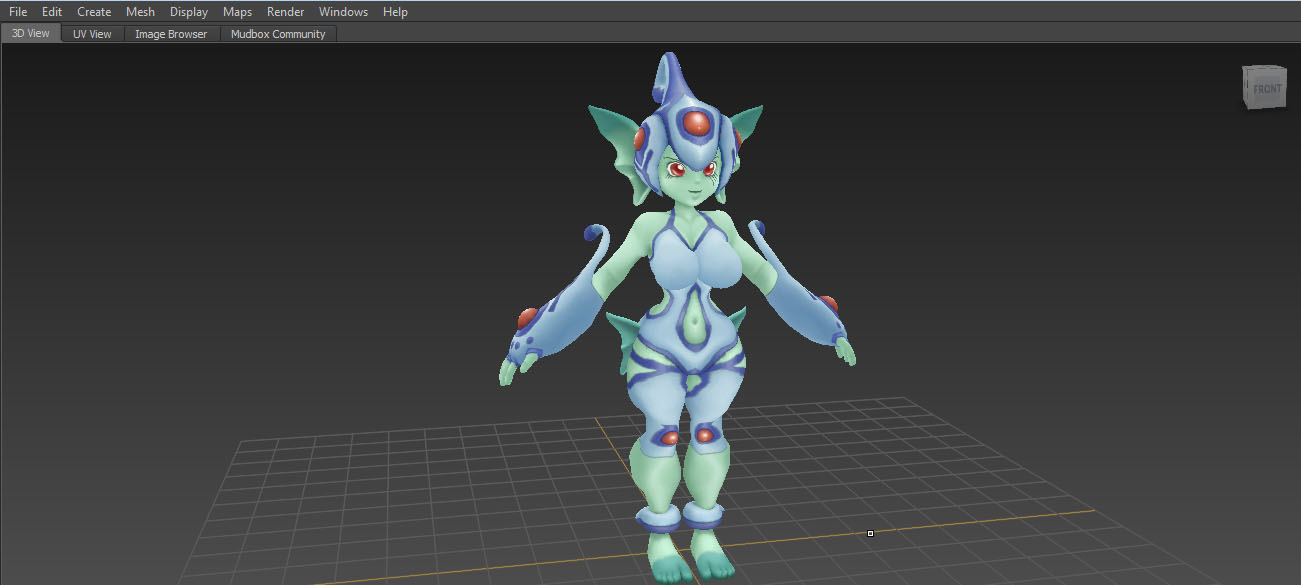1301x585 pixels.
Task: Select the 3D View tab
Action: coord(31,34)
